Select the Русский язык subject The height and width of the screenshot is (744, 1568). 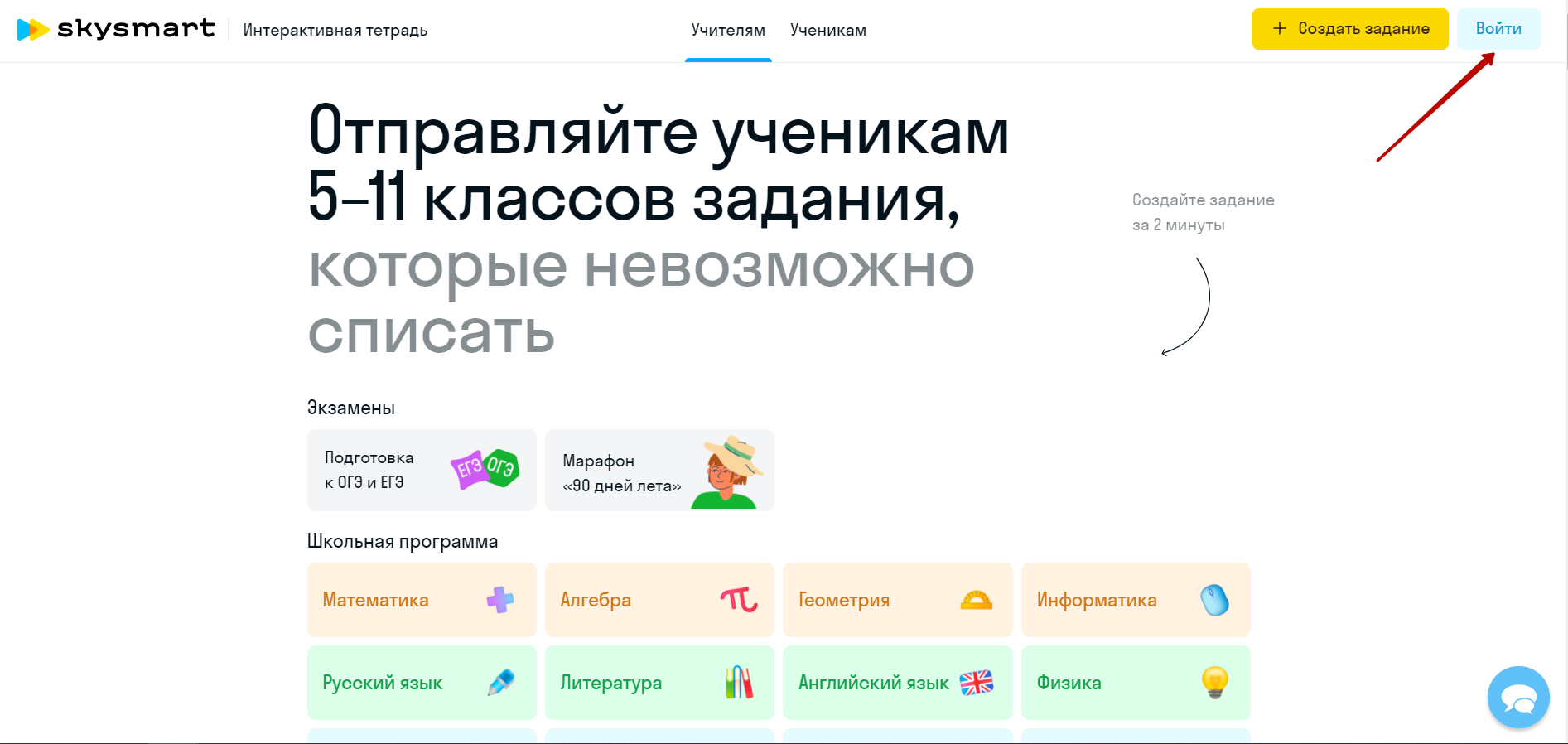[x=422, y=683]
